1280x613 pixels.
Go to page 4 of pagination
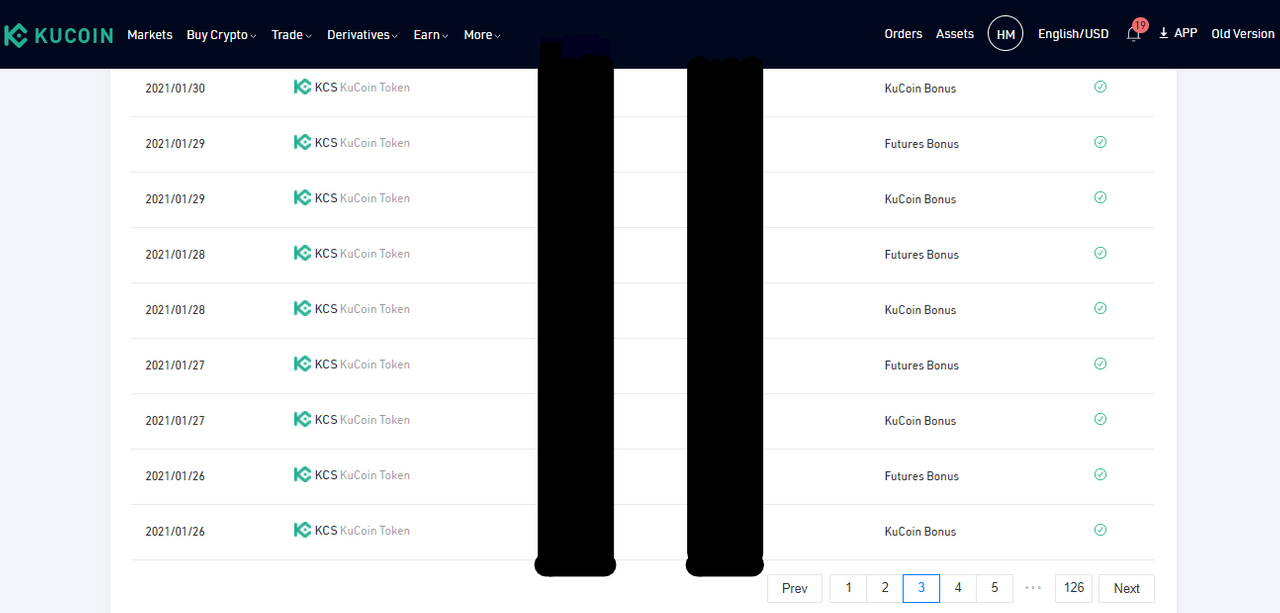(x=958, y=588)
